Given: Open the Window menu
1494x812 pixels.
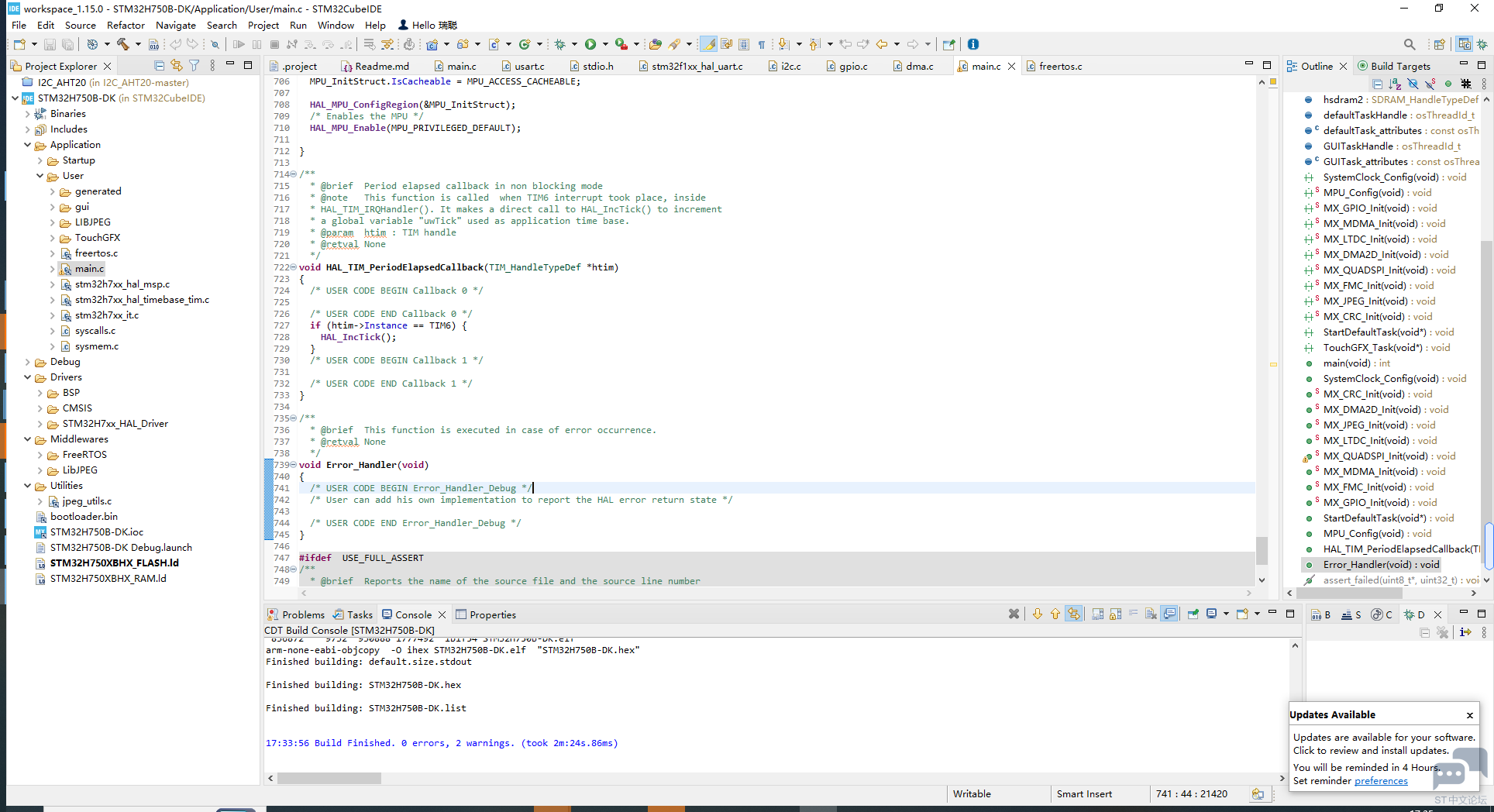Looking at the screenshot, I should tap(336, 25).
